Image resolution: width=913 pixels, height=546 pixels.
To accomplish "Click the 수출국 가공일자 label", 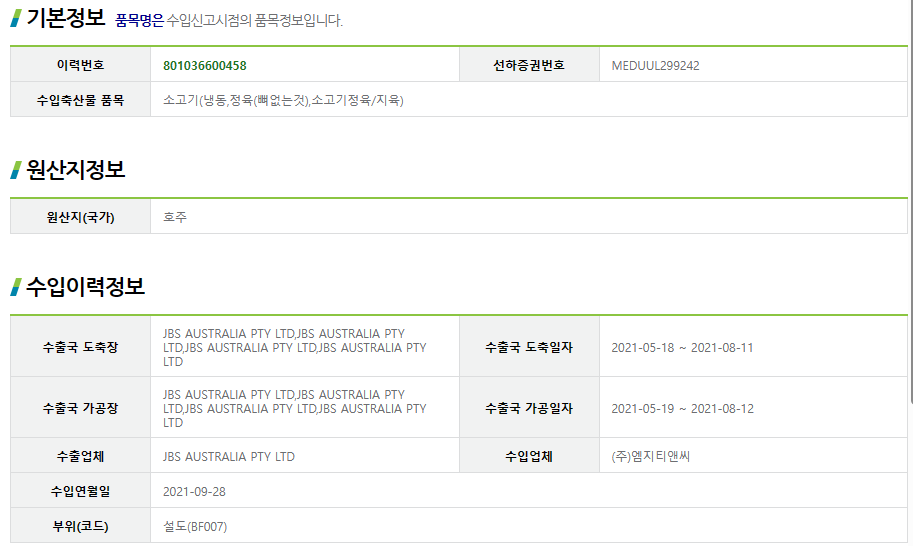I will click(x=529, y=409).
